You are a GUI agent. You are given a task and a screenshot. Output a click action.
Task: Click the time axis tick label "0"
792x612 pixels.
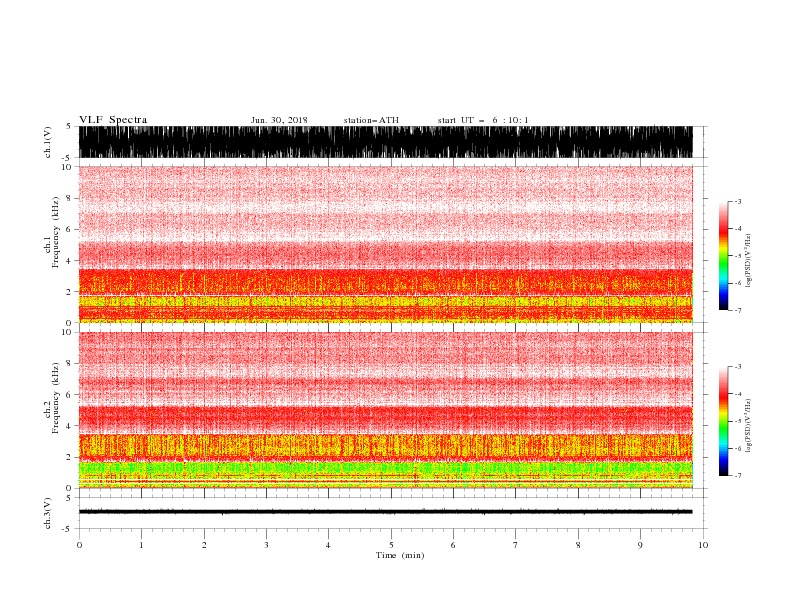point(79,545)
